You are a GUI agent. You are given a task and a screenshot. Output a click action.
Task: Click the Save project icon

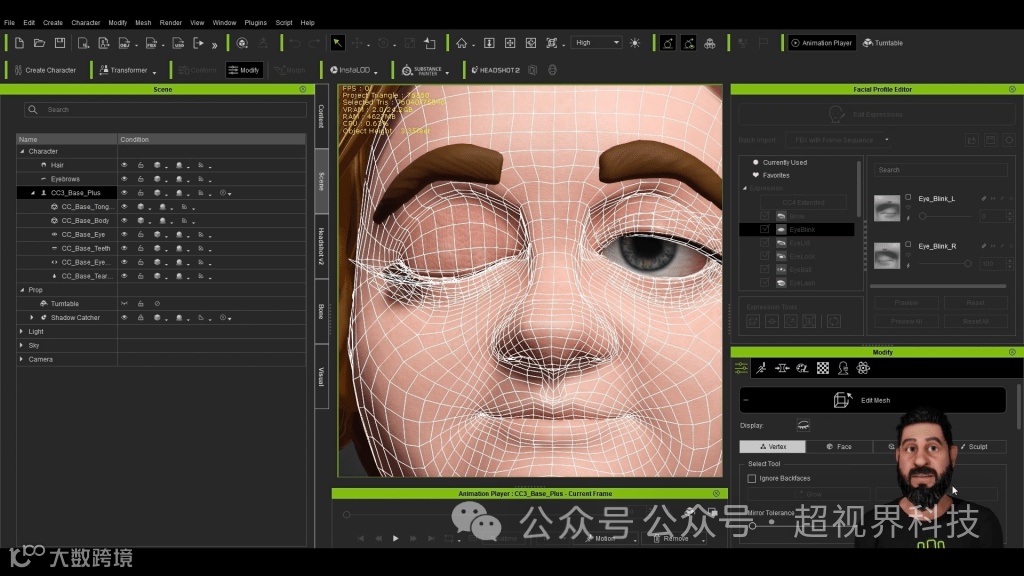point(60,43)
